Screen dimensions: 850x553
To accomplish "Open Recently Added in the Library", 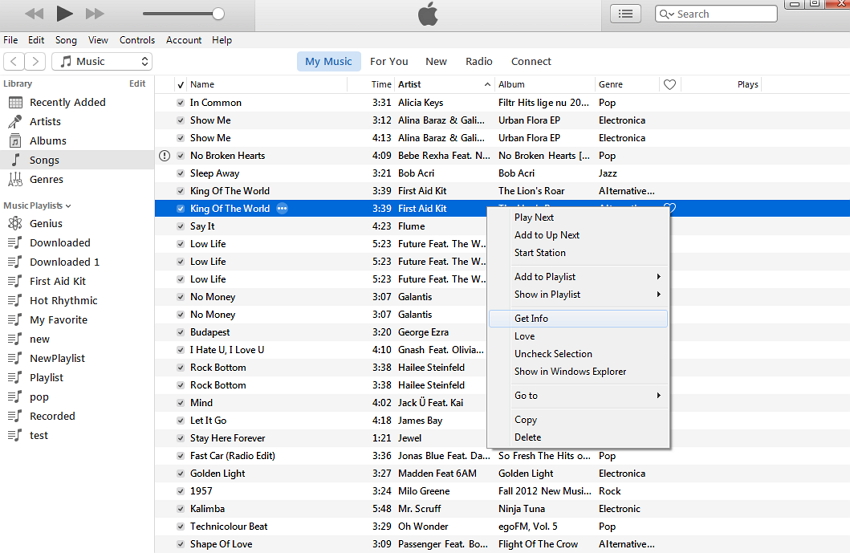I will pos(67,102).
